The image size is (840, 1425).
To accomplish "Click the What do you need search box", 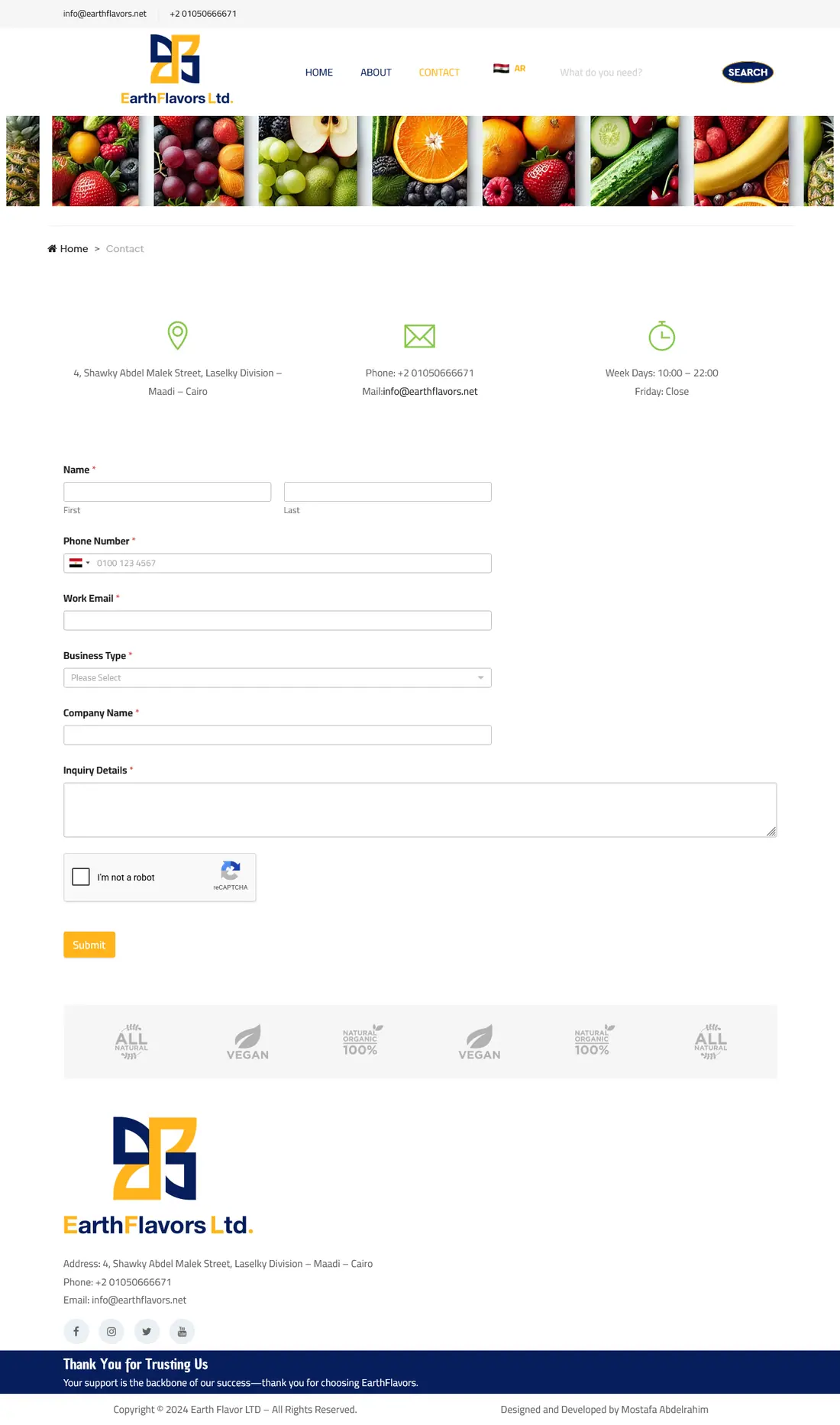I will (634, 73).
